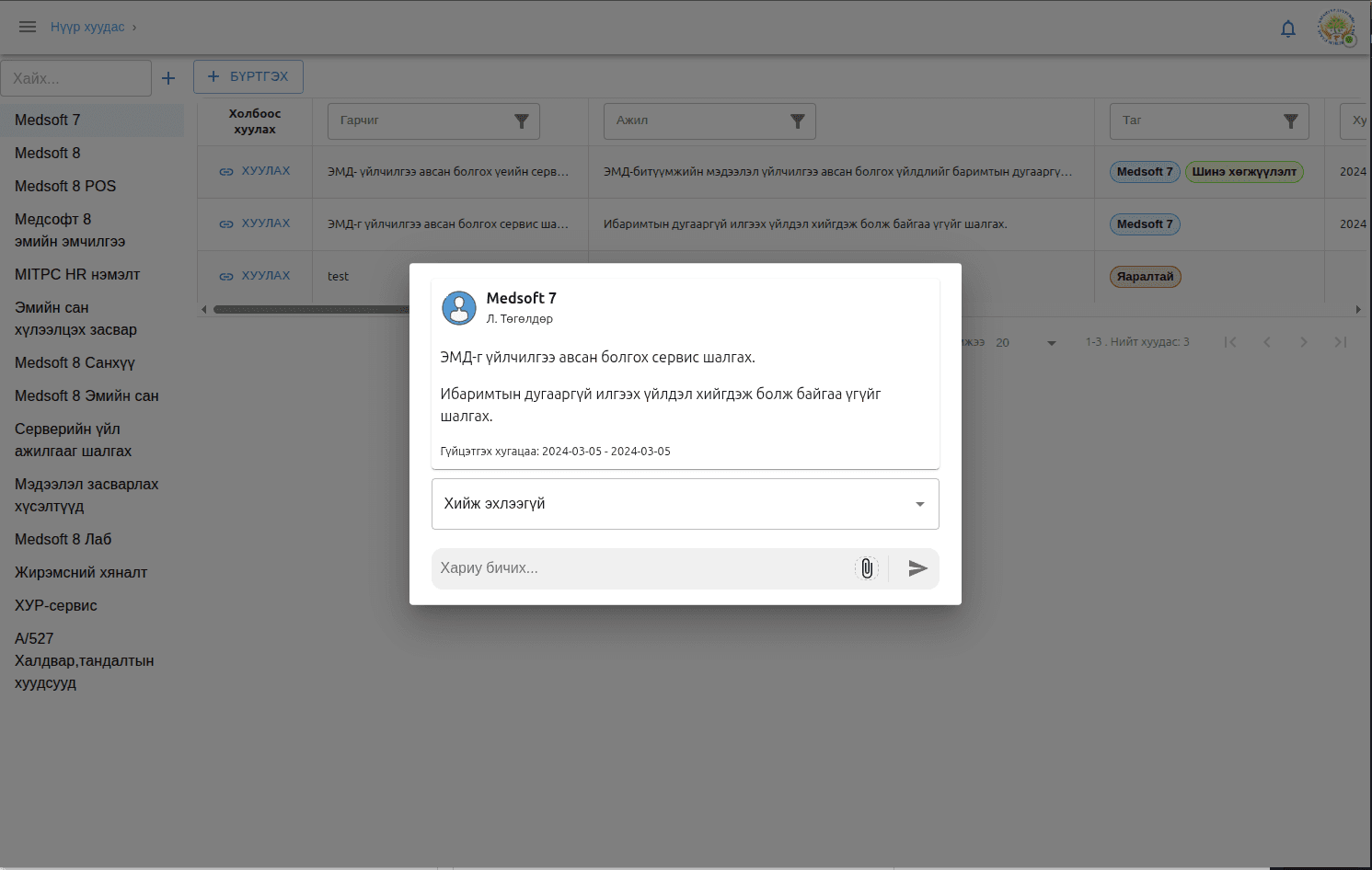1372x870 pixels.
Task: Go to the next page arrow
Action: [1303, 342]
